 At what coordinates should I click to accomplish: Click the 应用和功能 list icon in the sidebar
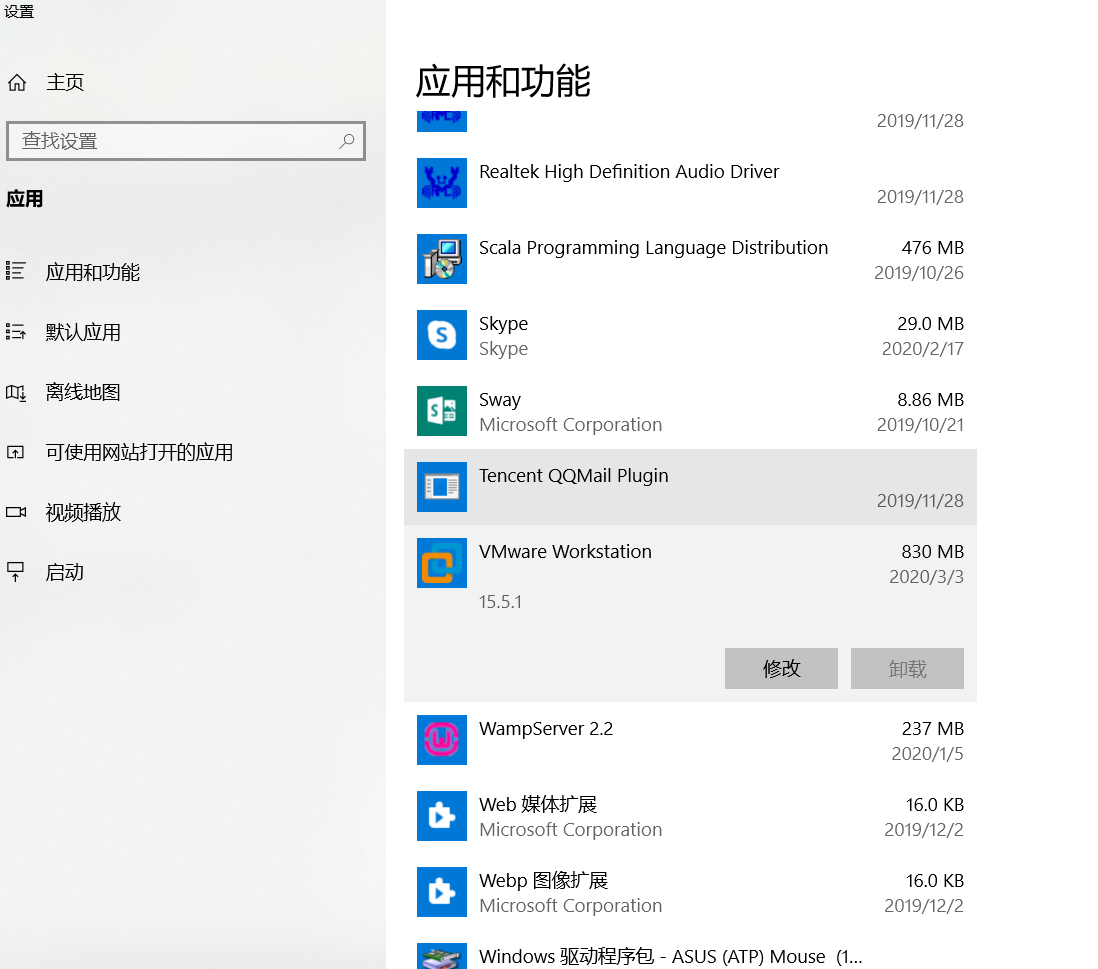click(x=15, y=271)
